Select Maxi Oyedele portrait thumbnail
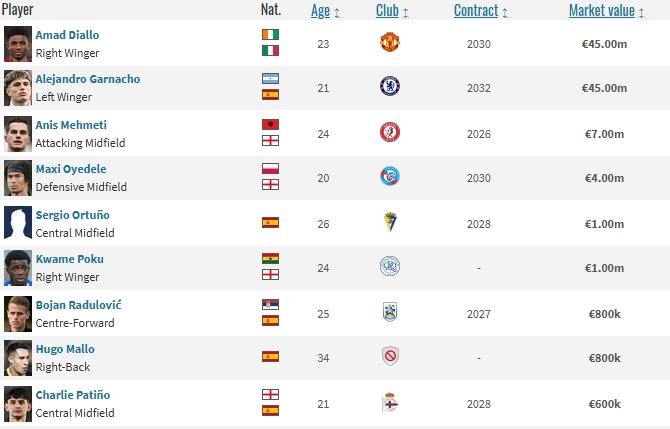This screenshot has width=670, height=429. click(18, 178)
